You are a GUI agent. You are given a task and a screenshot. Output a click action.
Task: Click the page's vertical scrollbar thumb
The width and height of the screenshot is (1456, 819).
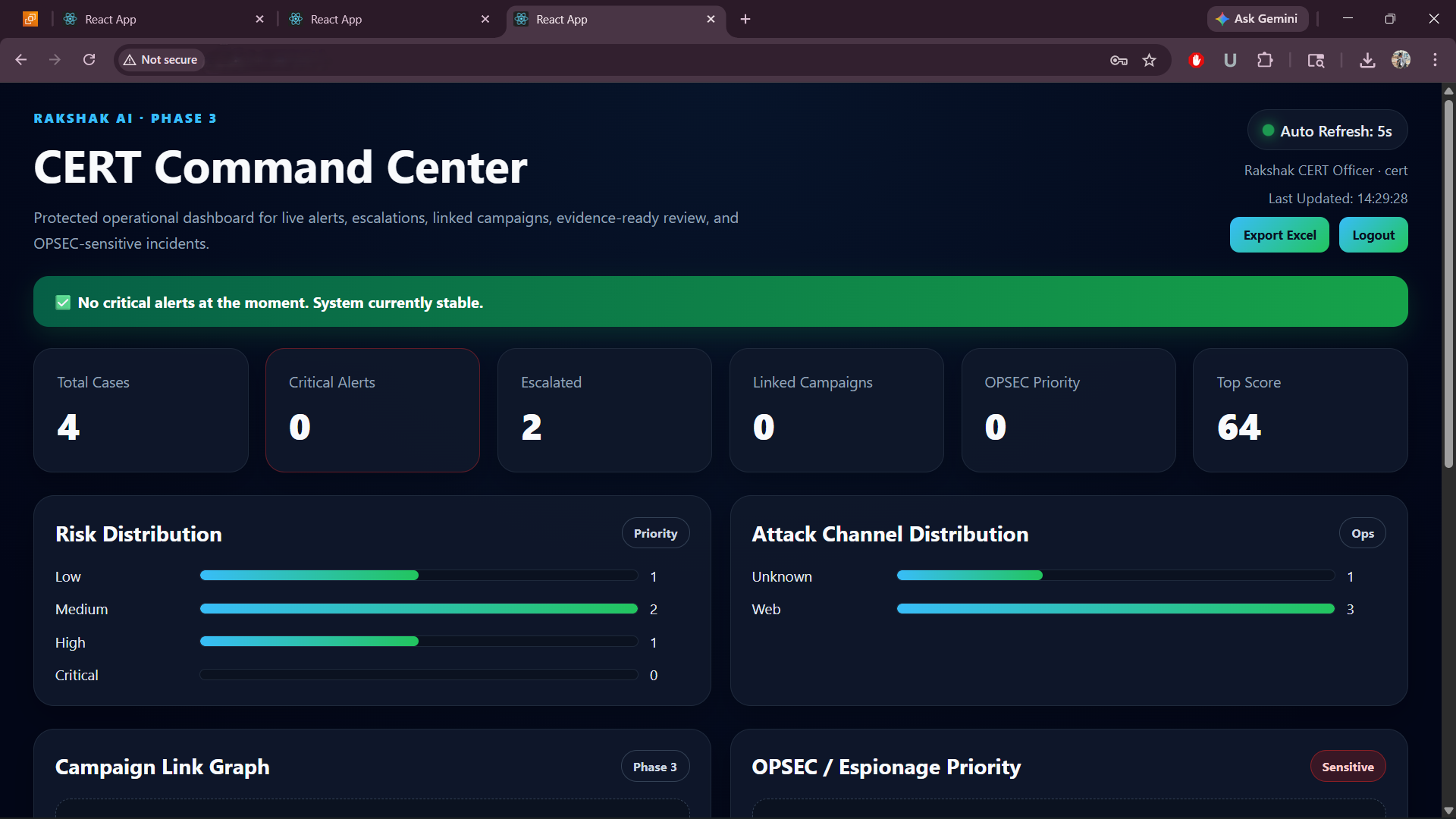tap(1448, 283)
